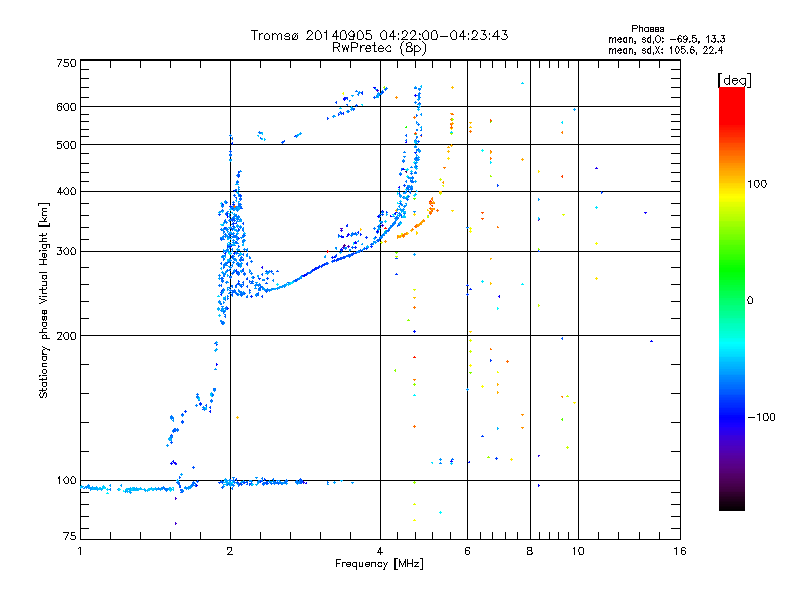Viewport: 800px width, 600px height.
Task: Click the y-axis tick label '400'
Action: [66, 192]
